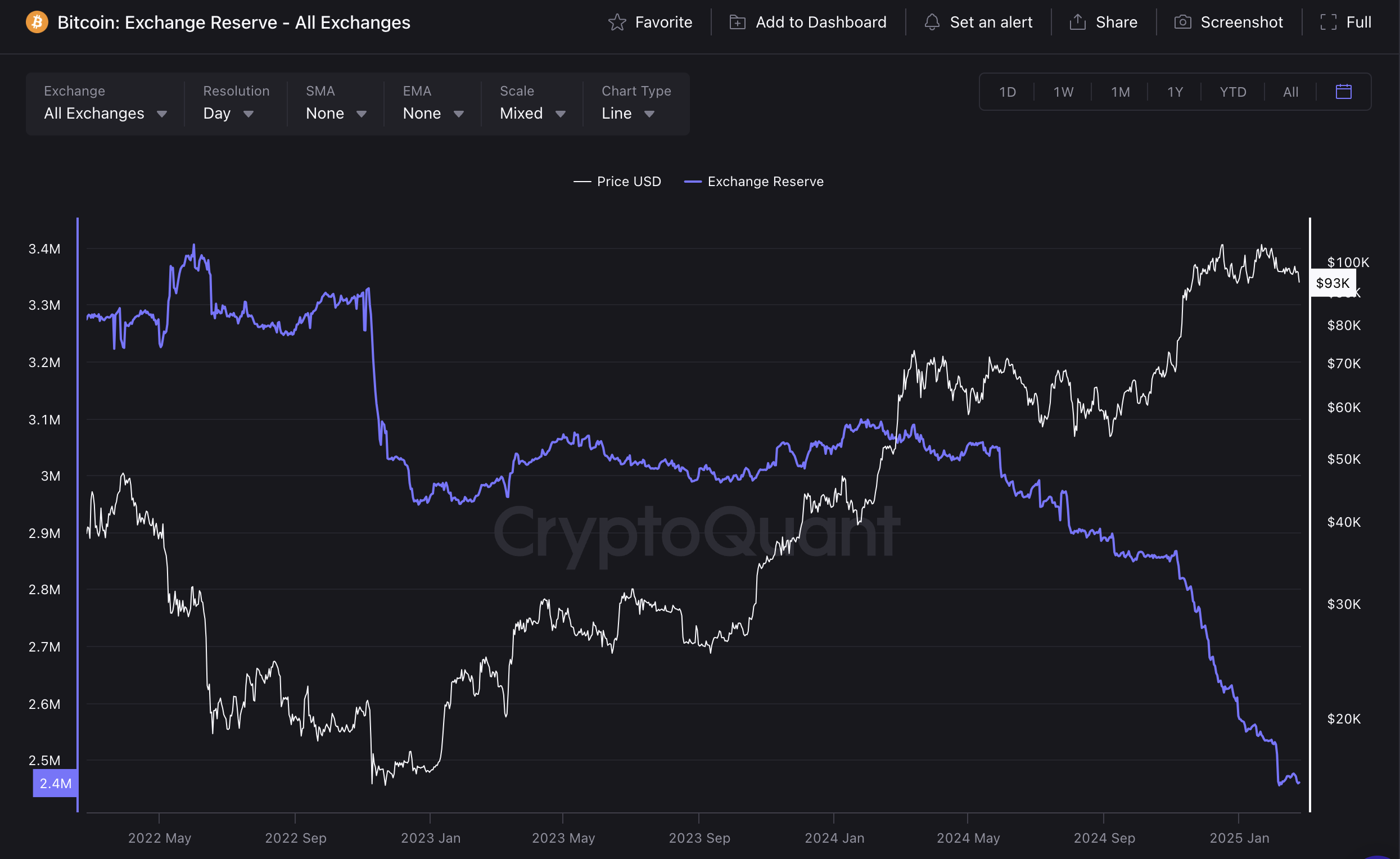Image resolution: width=1400 pixels, height=859 pixels.
Task: Toggle the Exchange Reserve legend series
Action: pyautogui.click(x=754, y=182)
